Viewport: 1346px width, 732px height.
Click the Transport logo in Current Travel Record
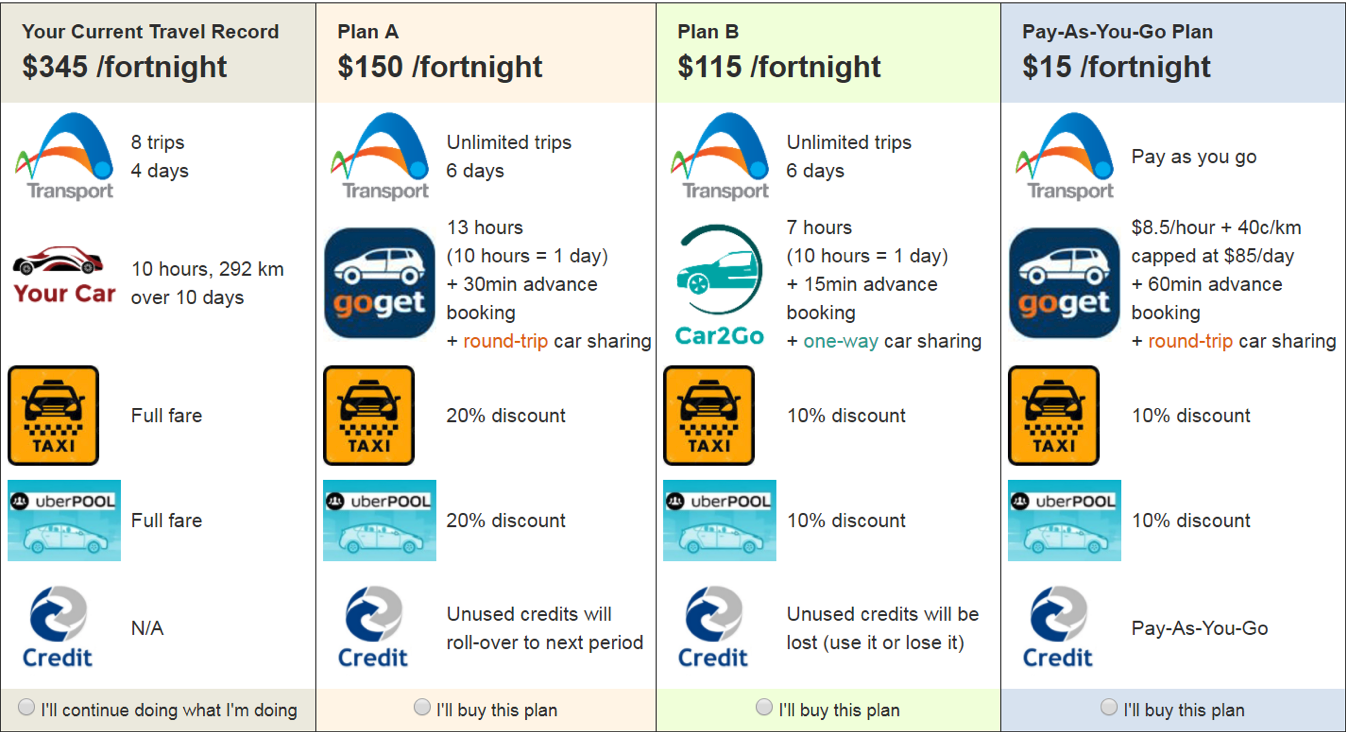[64, 157]
